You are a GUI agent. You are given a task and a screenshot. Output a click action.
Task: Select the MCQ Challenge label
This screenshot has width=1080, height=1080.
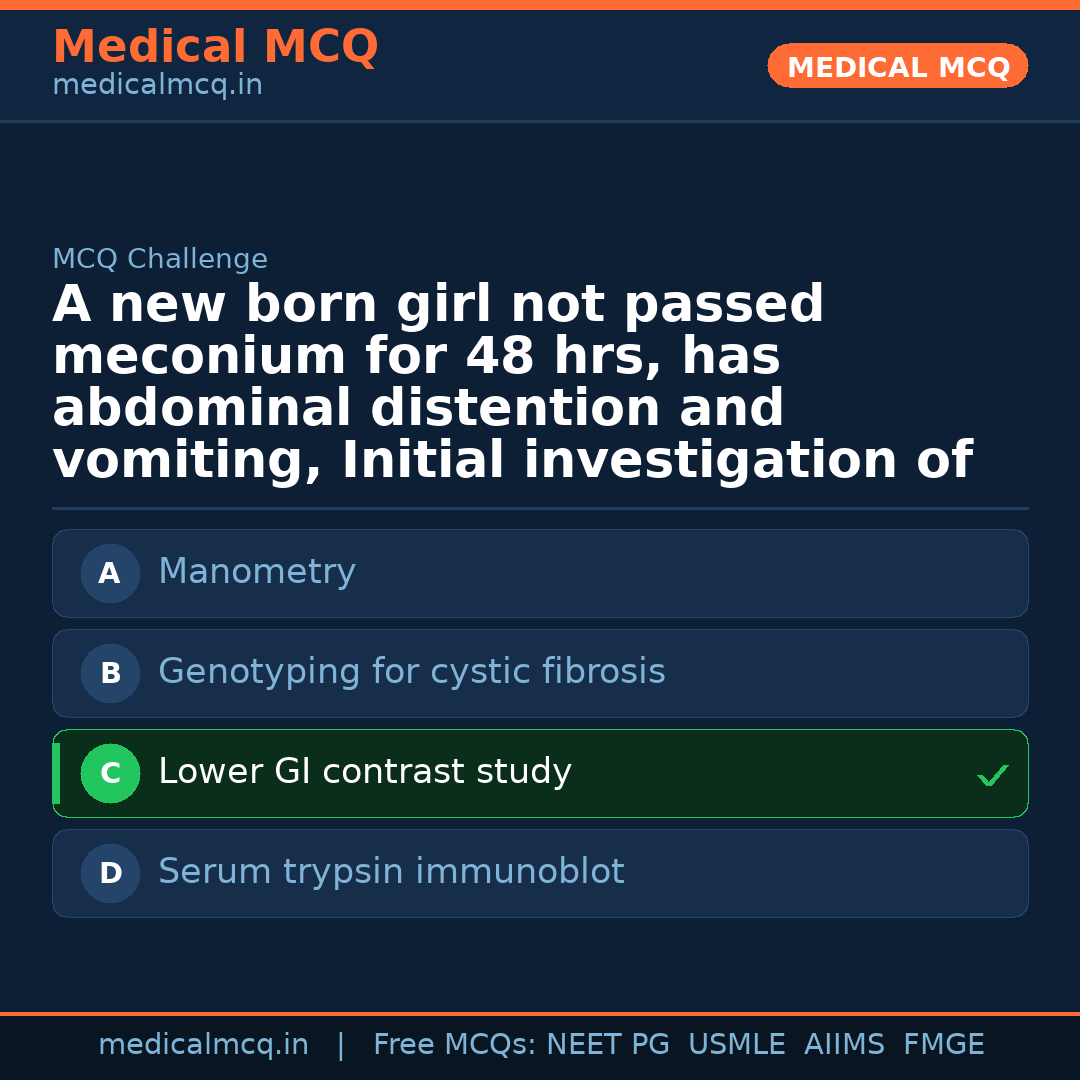[160, 260]
